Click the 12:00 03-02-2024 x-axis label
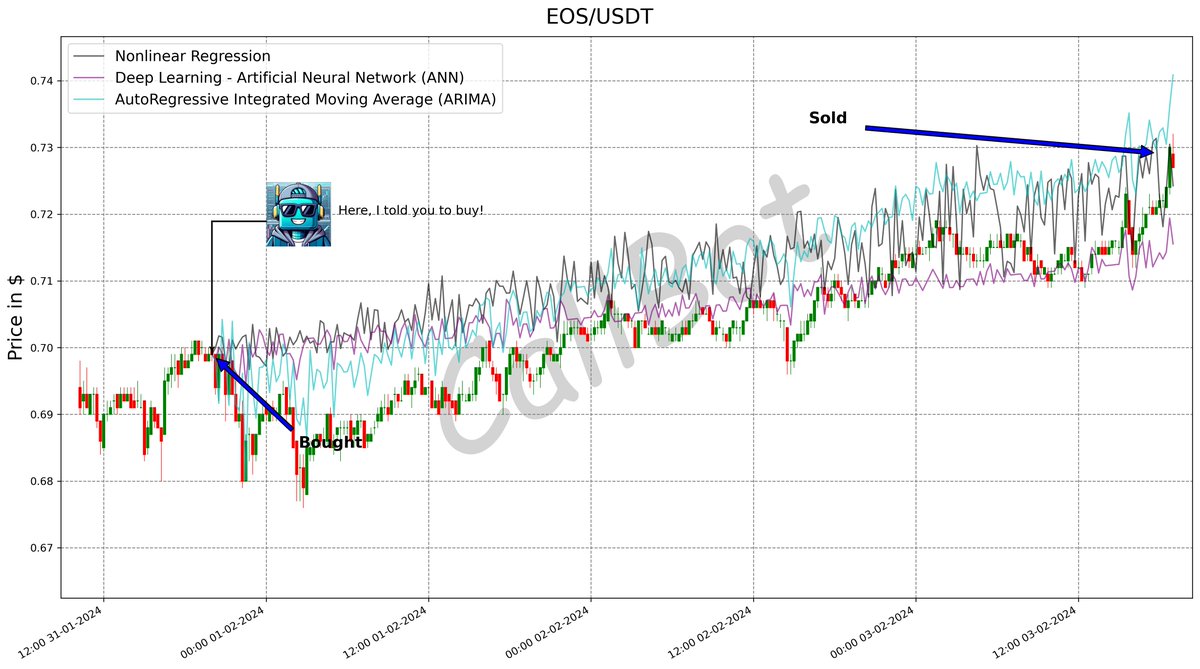This screenshot has height=669, width=1200. 1037,631
